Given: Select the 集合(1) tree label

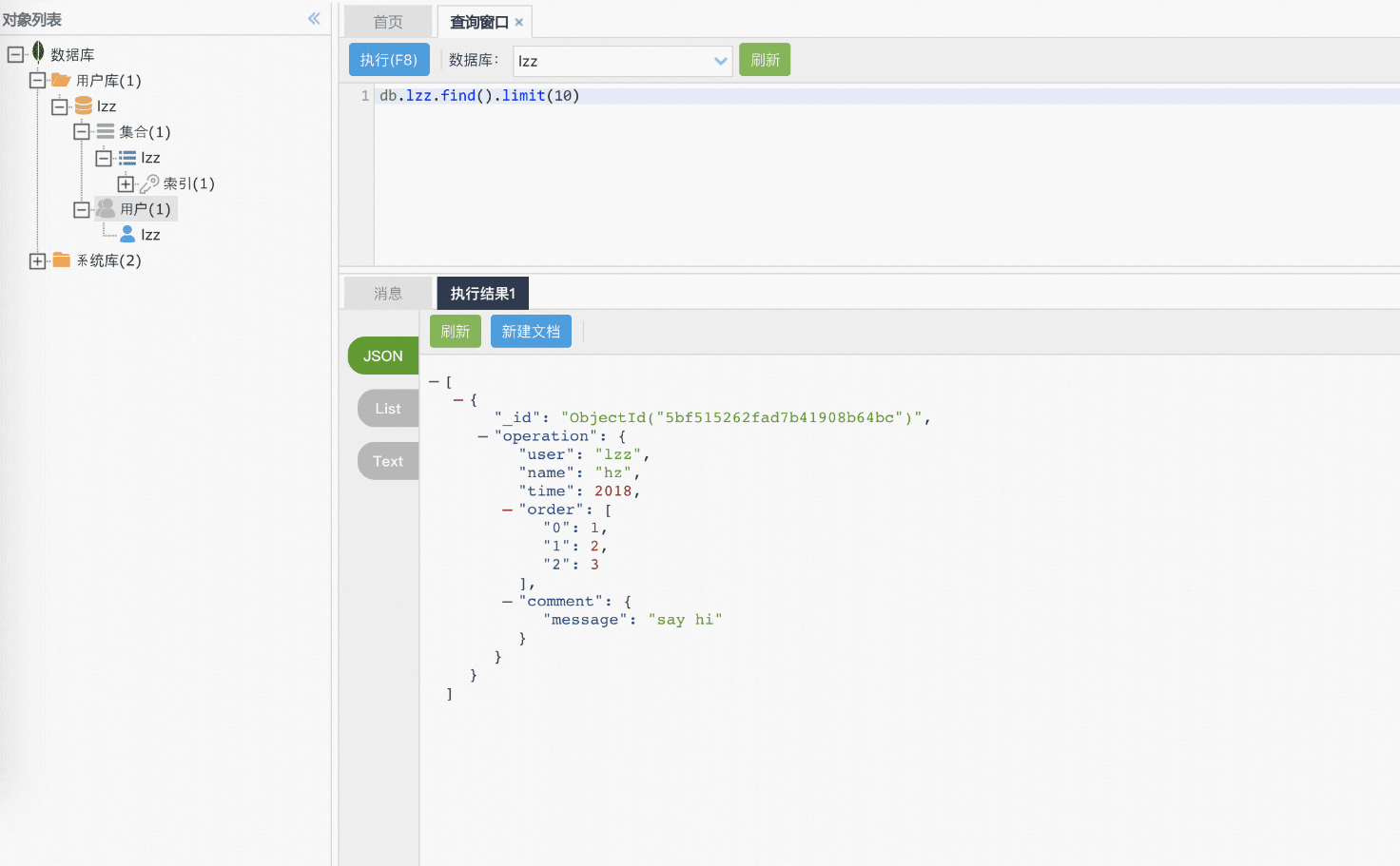Looking at the screenshot, I should pos(146,132).
